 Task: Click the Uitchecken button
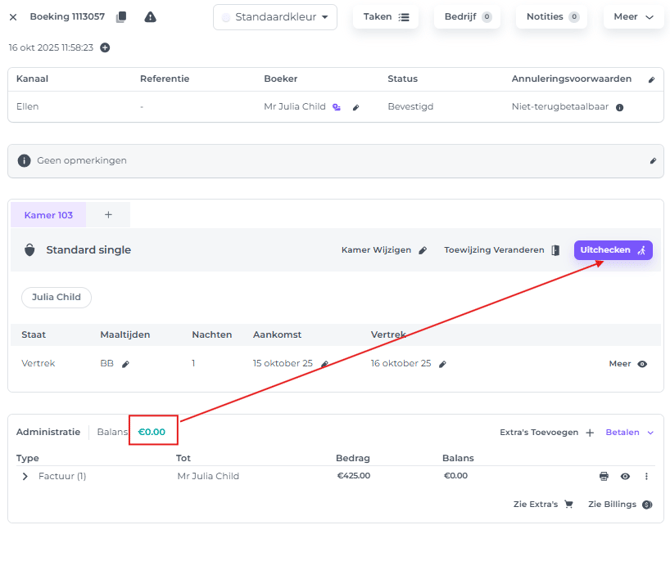tap(612, 250)
